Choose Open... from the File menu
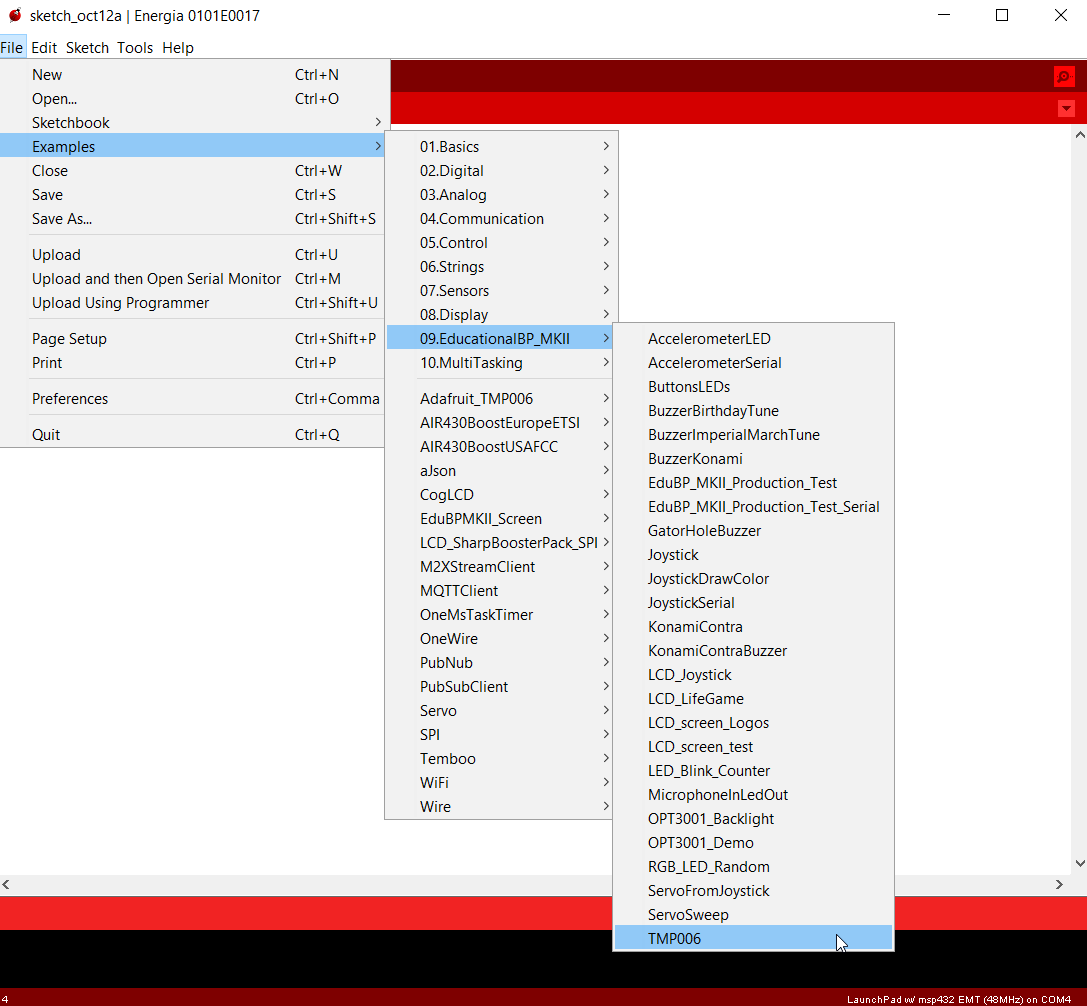Viewport: 1087px width, 1006px height. pos(193,98)
